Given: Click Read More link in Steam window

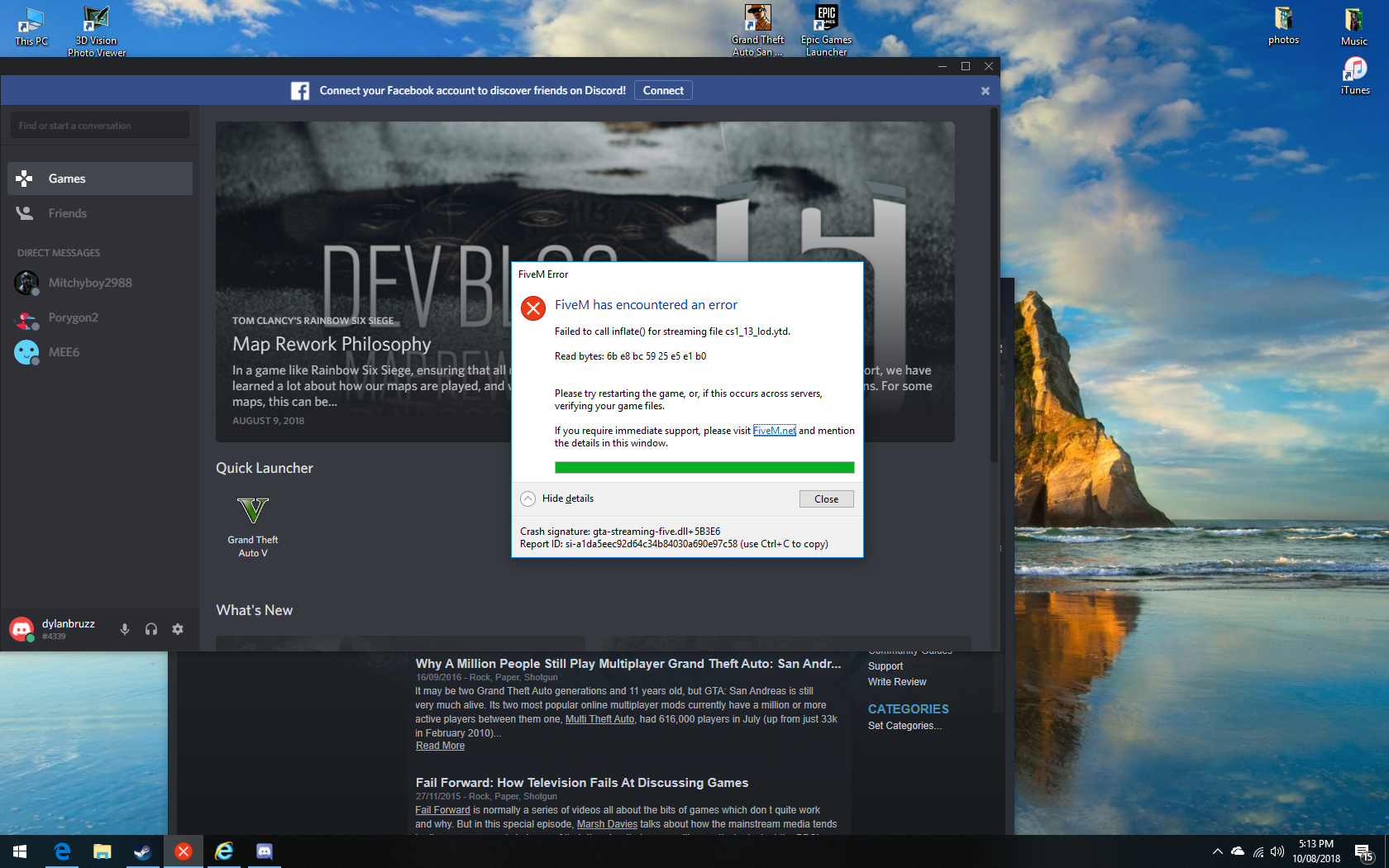Looking at the screenshot, I should tap(440, 746).
